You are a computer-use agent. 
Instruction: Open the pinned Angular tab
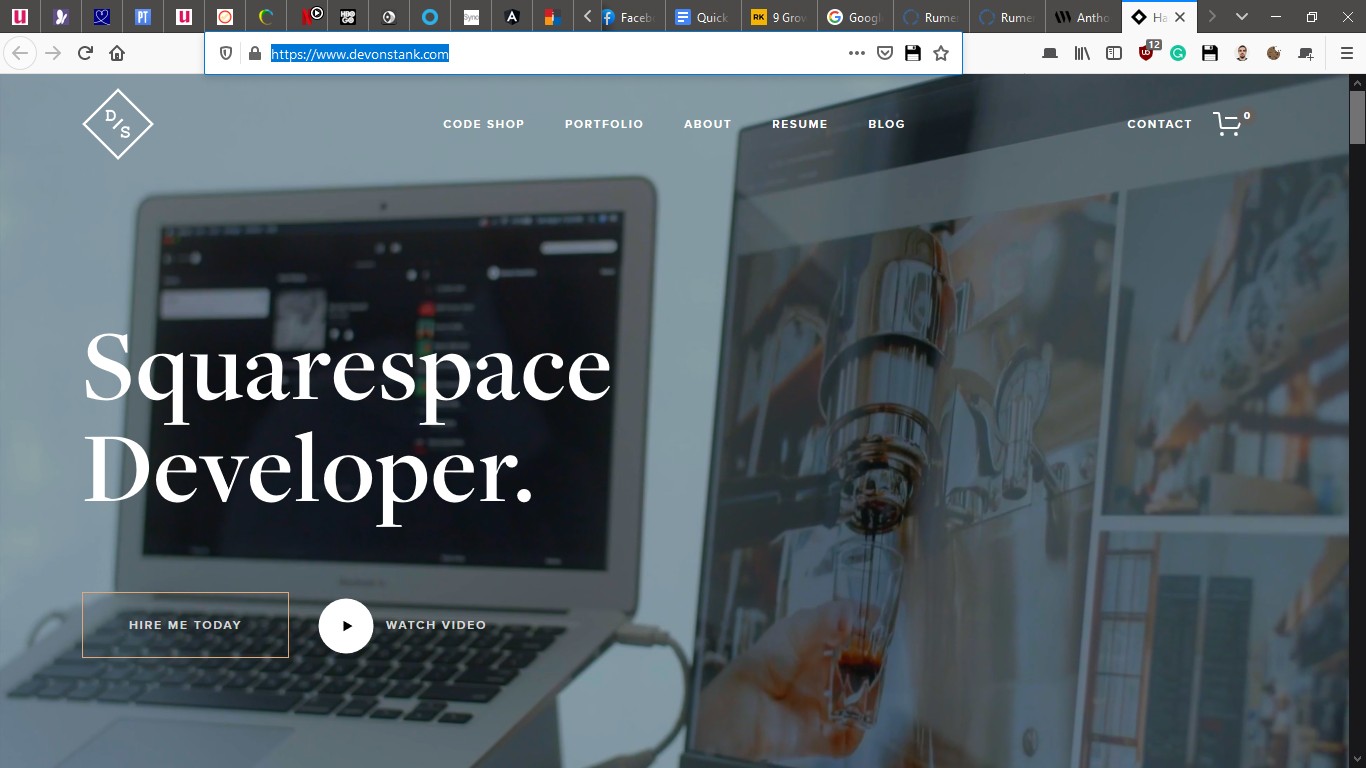click(512, 17)
